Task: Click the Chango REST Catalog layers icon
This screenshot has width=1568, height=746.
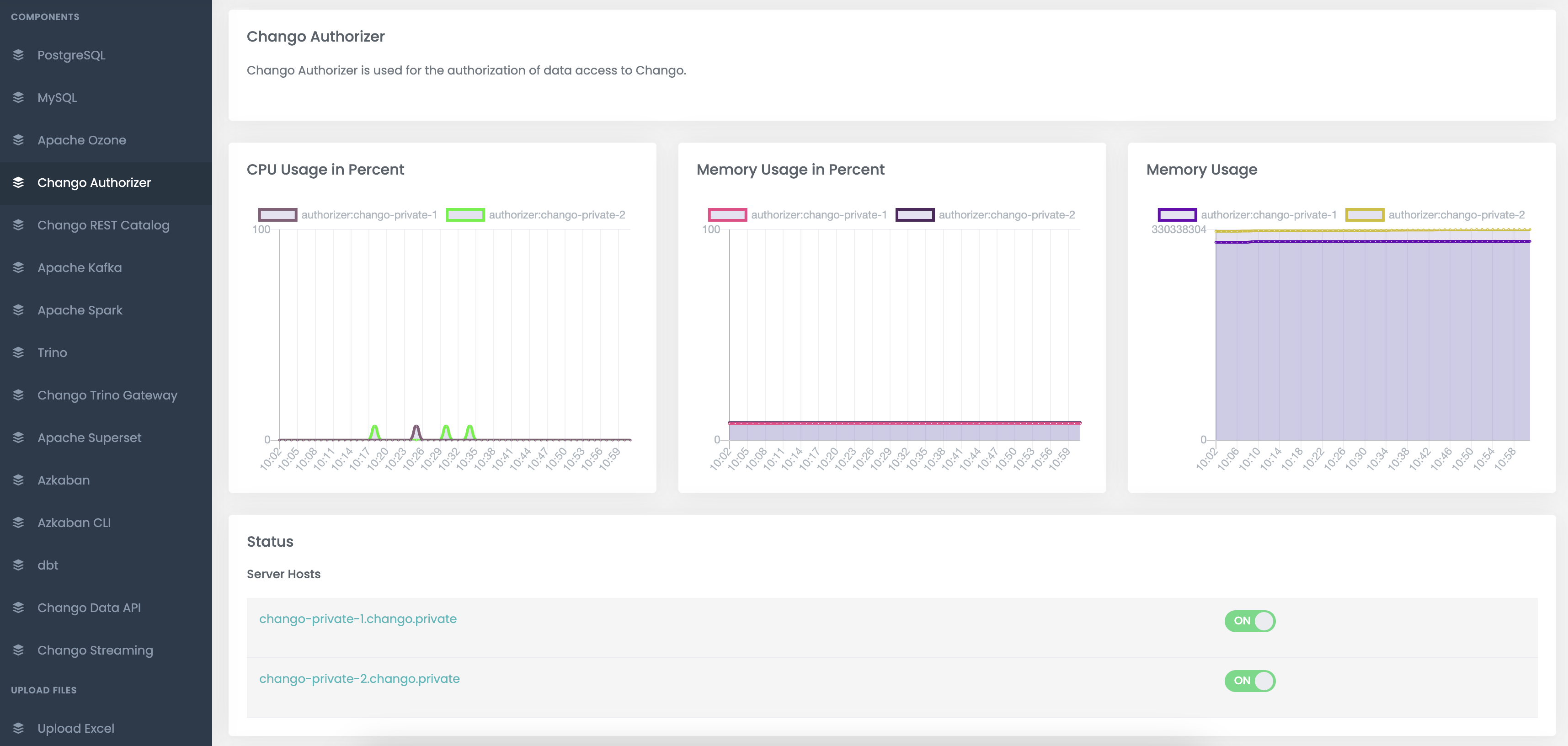Action: click(18, 225)
